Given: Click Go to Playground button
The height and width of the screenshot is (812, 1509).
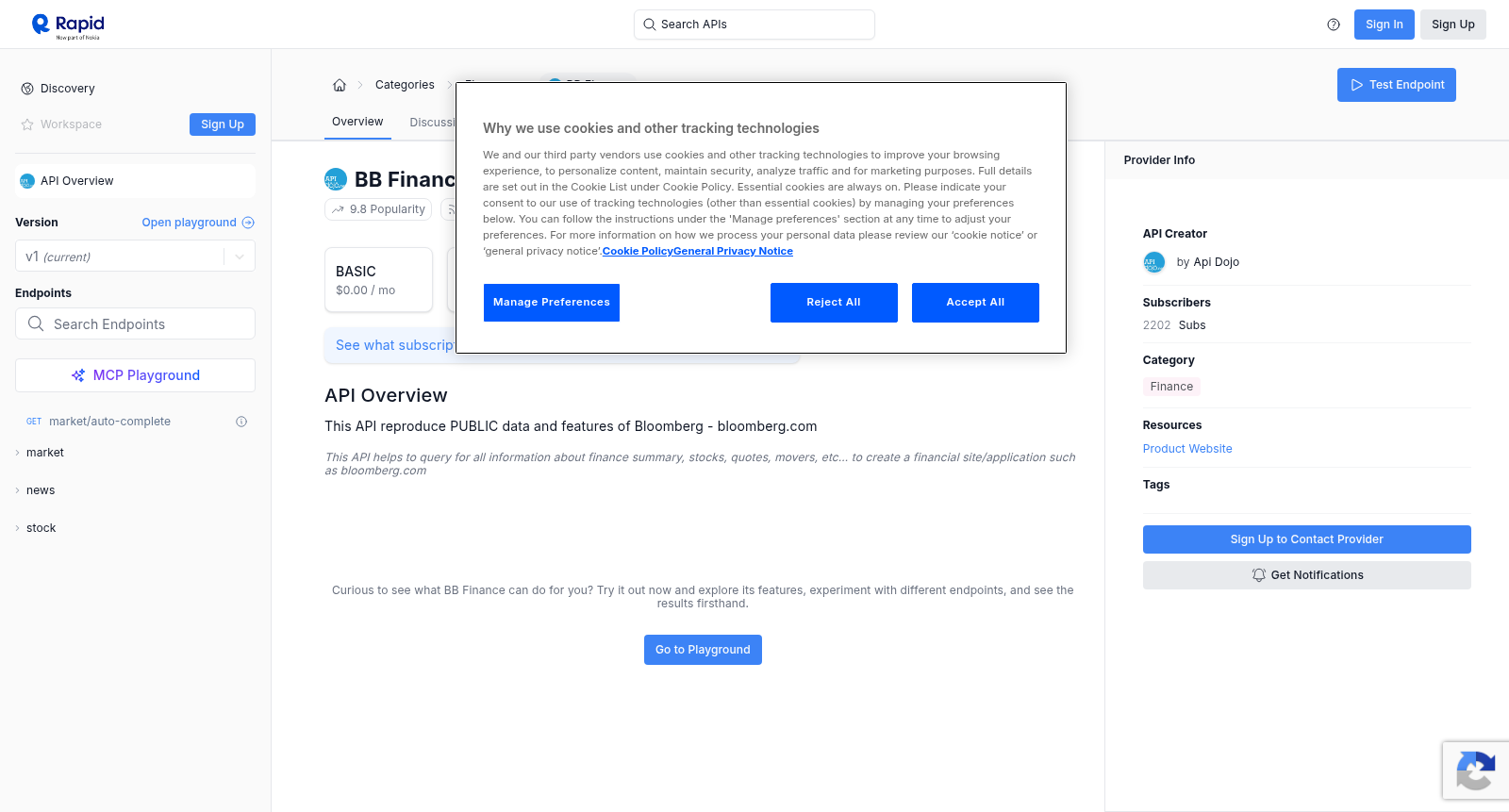Looking at the screenshot, I should coord(703,650).
